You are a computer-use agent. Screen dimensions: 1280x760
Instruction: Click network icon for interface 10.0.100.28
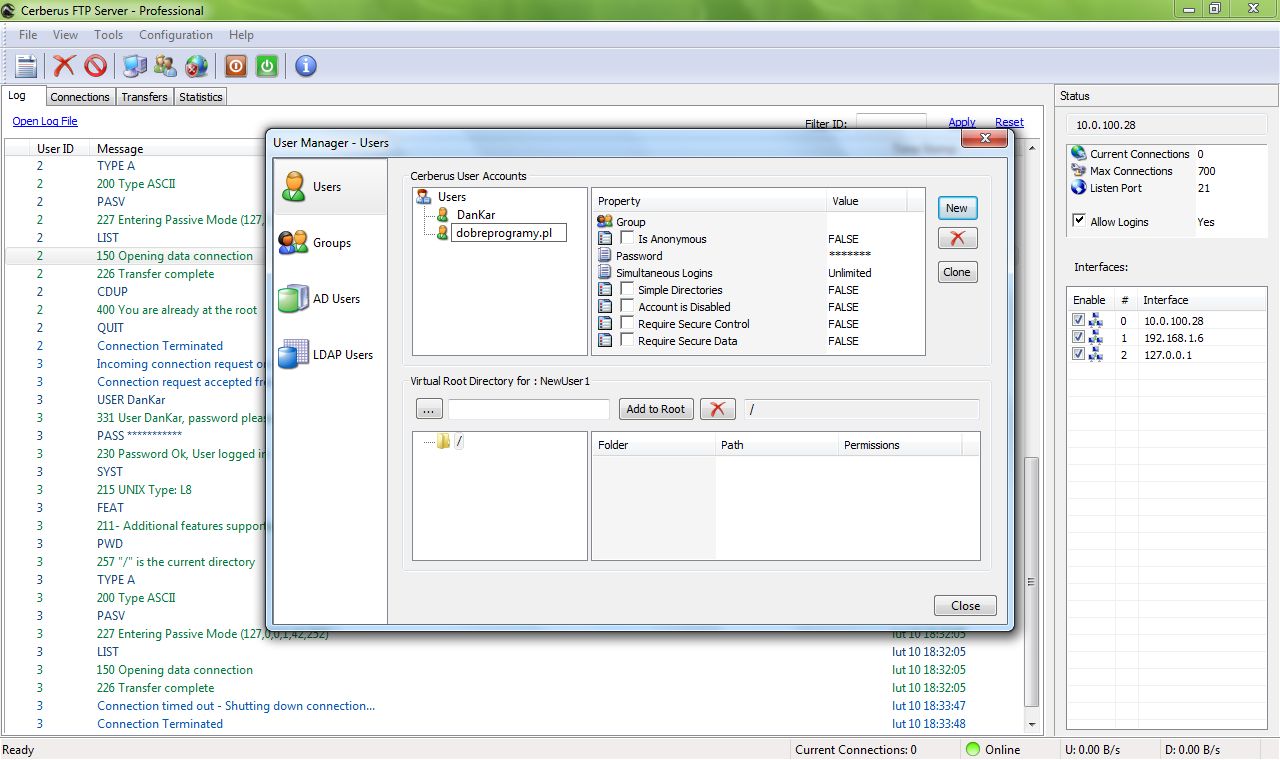point(1095,320)
